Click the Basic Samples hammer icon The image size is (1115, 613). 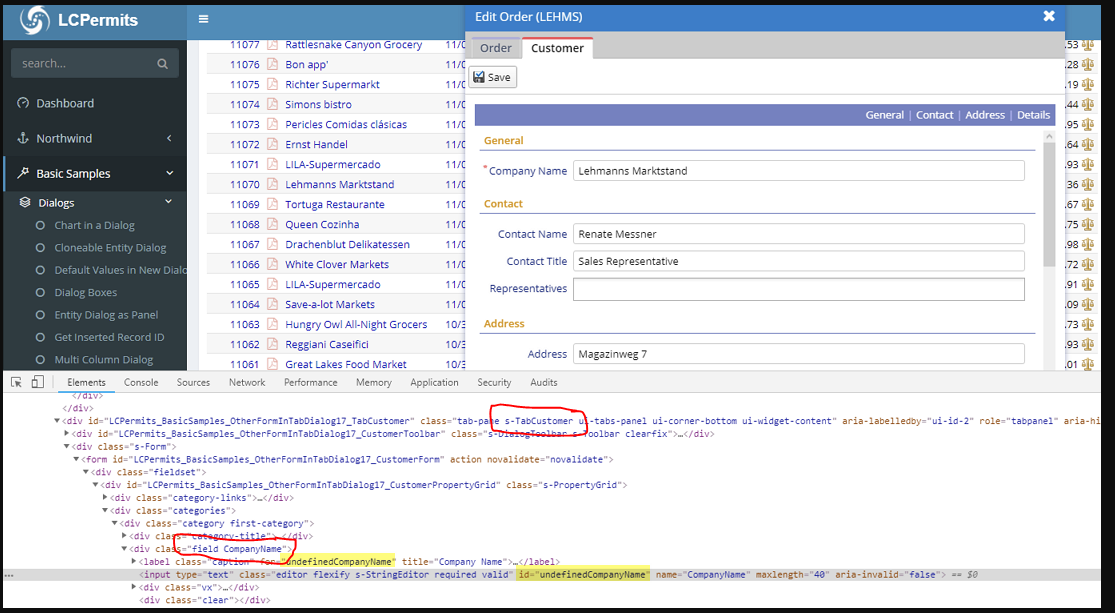click(23, 173)
